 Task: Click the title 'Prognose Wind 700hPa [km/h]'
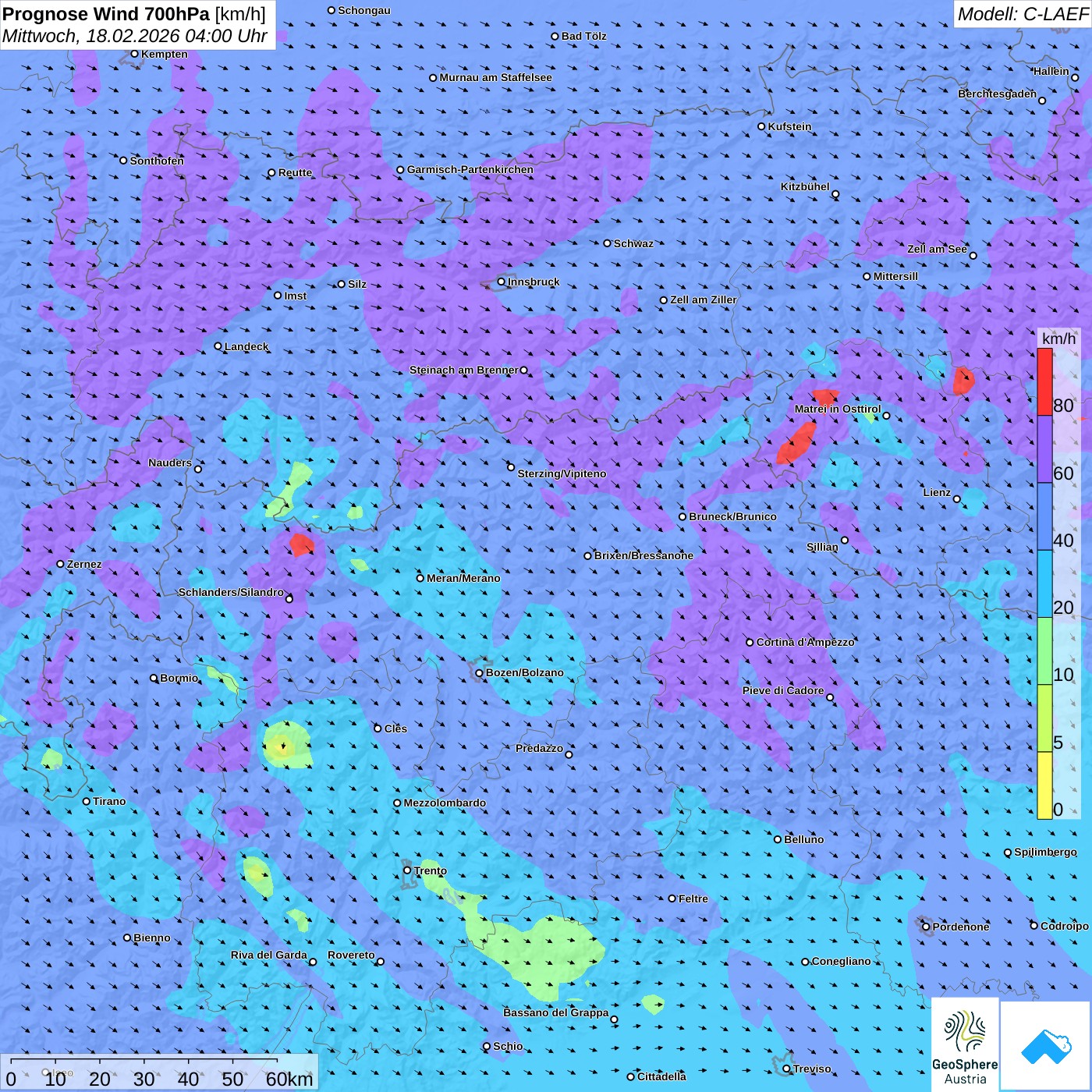click(x=134, y=13)
